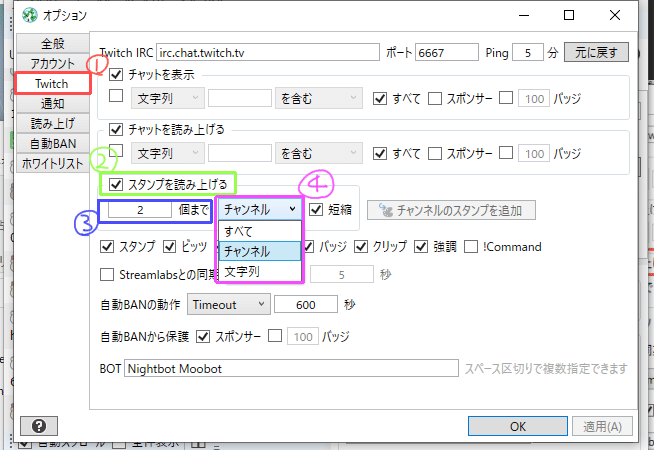Screen dimensions: 654x450
Task: Toggle the チャットを読み上げる checkbox
Action: coord(116,130)
